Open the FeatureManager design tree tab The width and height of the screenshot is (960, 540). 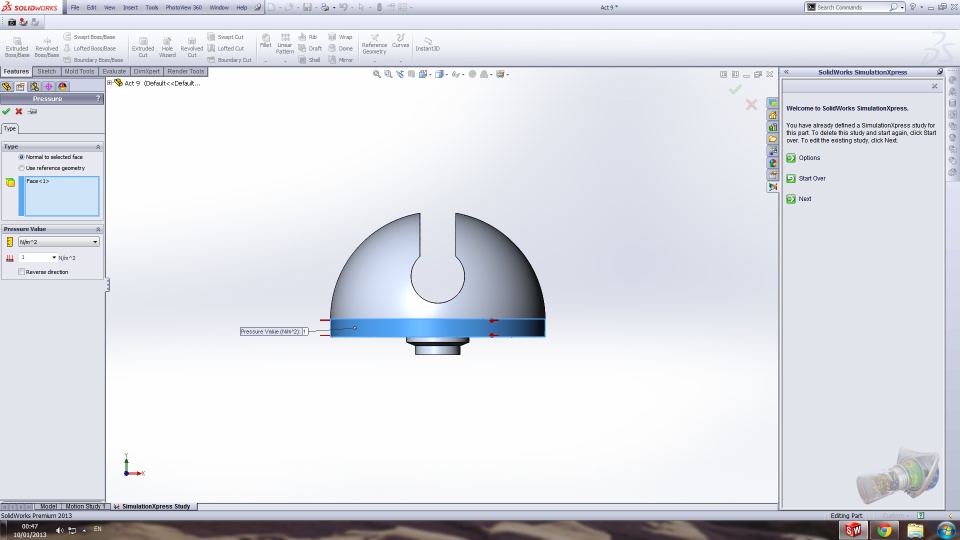(7, 86)
